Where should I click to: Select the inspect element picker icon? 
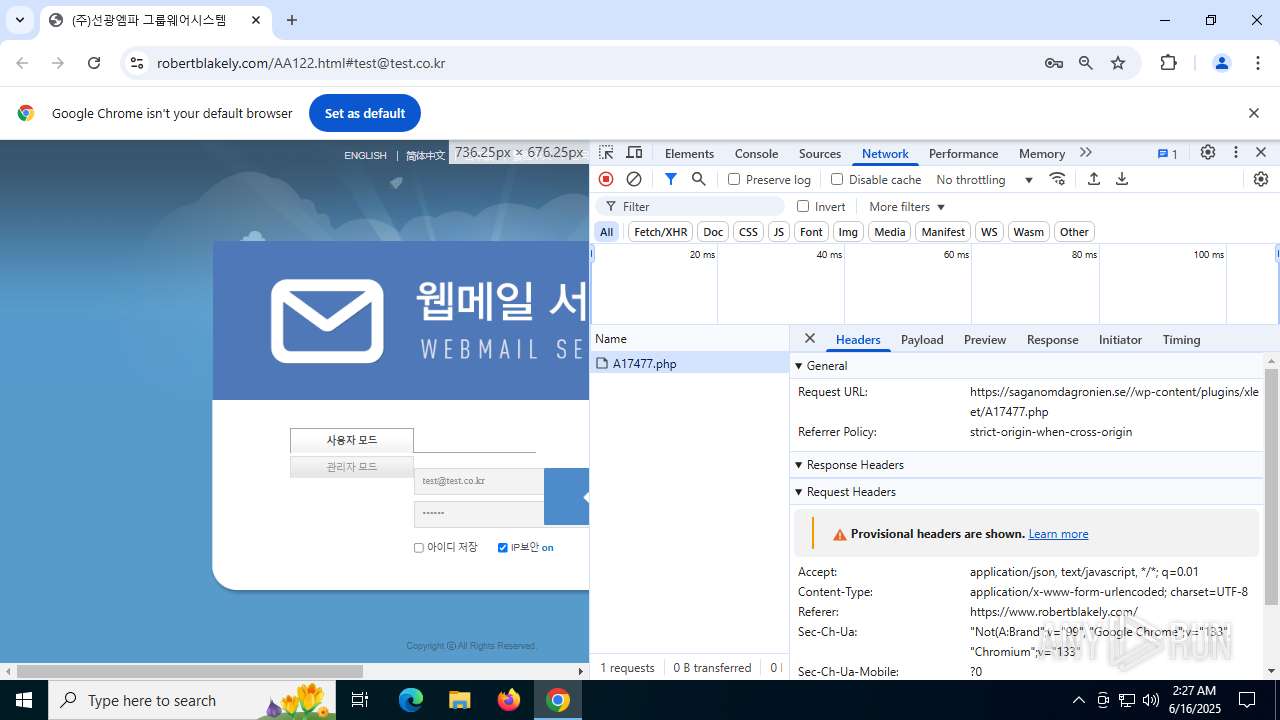[606, 153]
